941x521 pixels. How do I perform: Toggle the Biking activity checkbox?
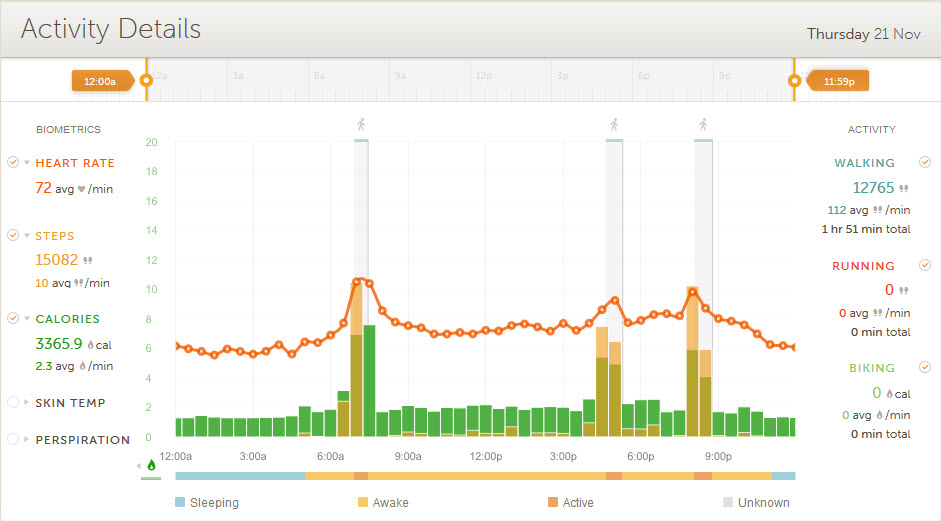point(925,367)
